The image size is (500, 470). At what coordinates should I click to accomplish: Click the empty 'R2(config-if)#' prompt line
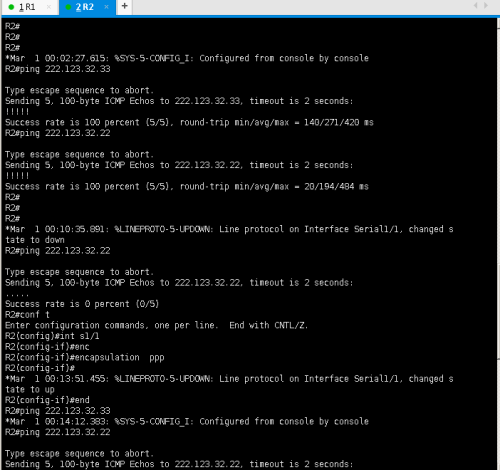pyautogui.click(x=40, y=368)
